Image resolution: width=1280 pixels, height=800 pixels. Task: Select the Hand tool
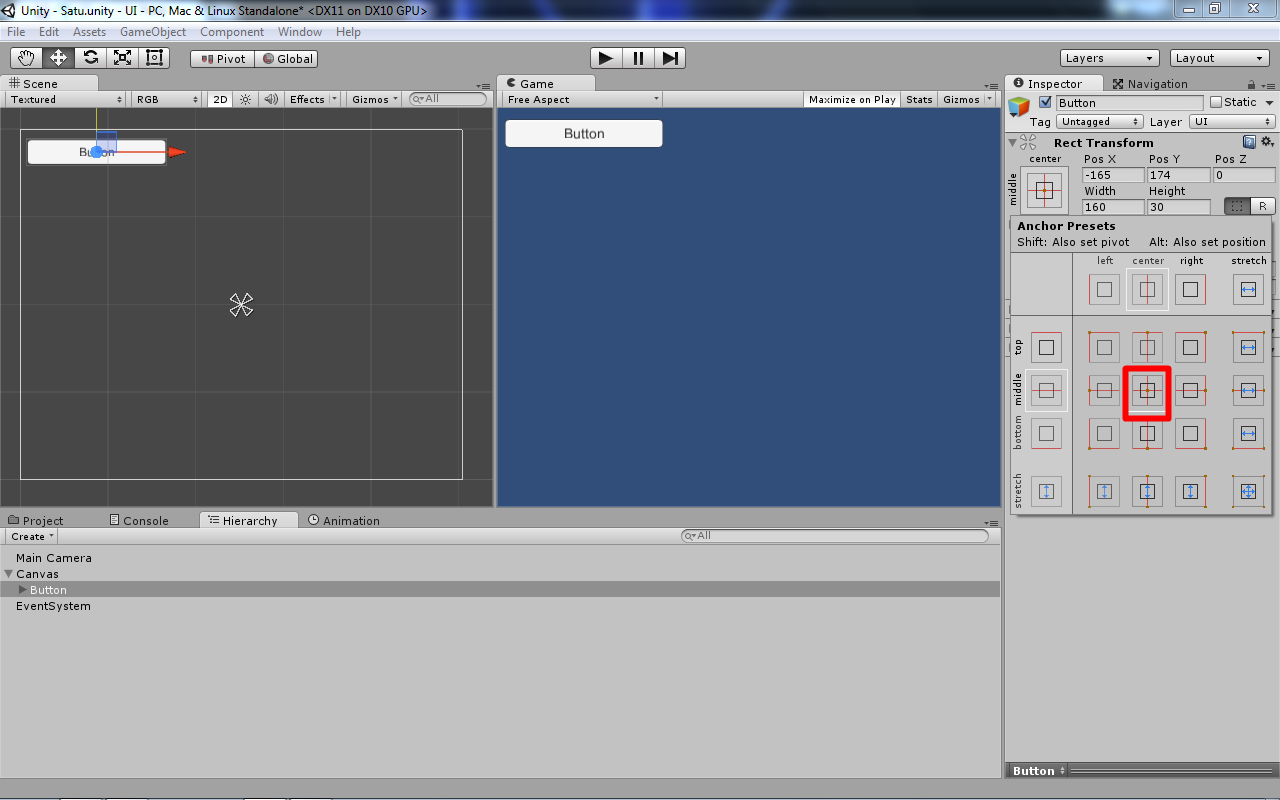coord(25,57)
